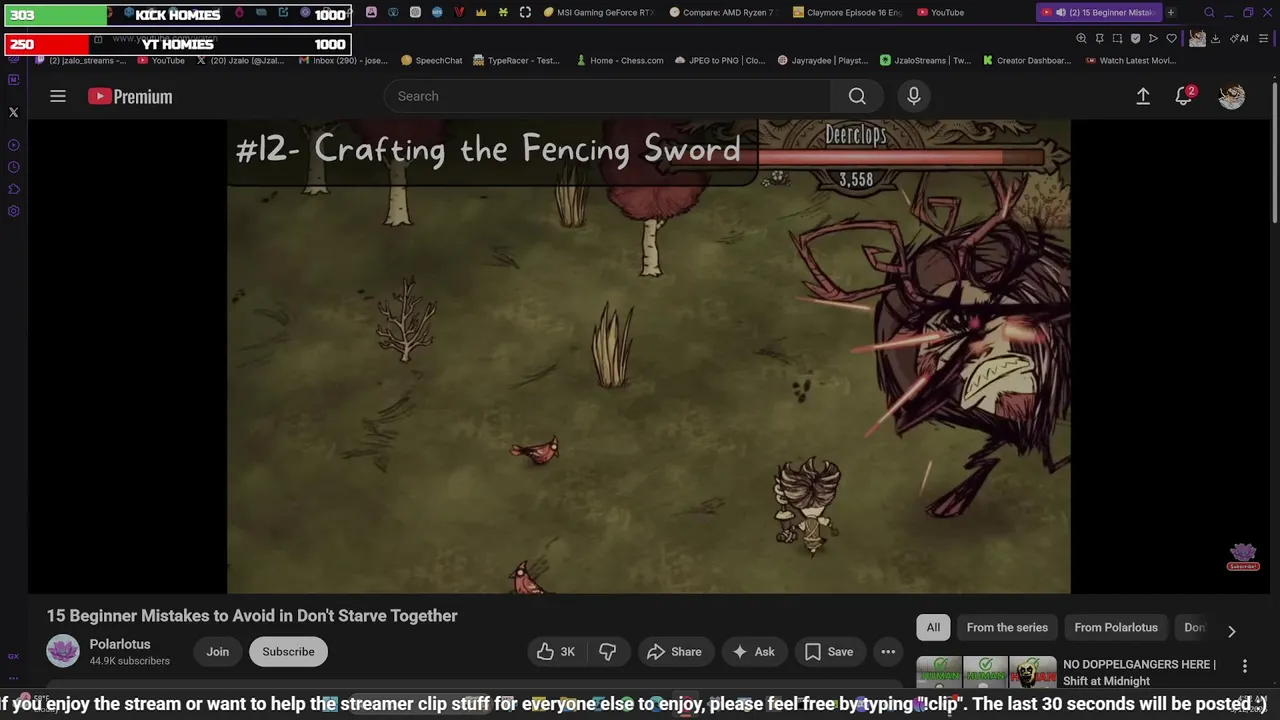Click the page vertical scrollbar
Image resolution: width=1280 pixels, height=720 pixels.
(1275, 150)
